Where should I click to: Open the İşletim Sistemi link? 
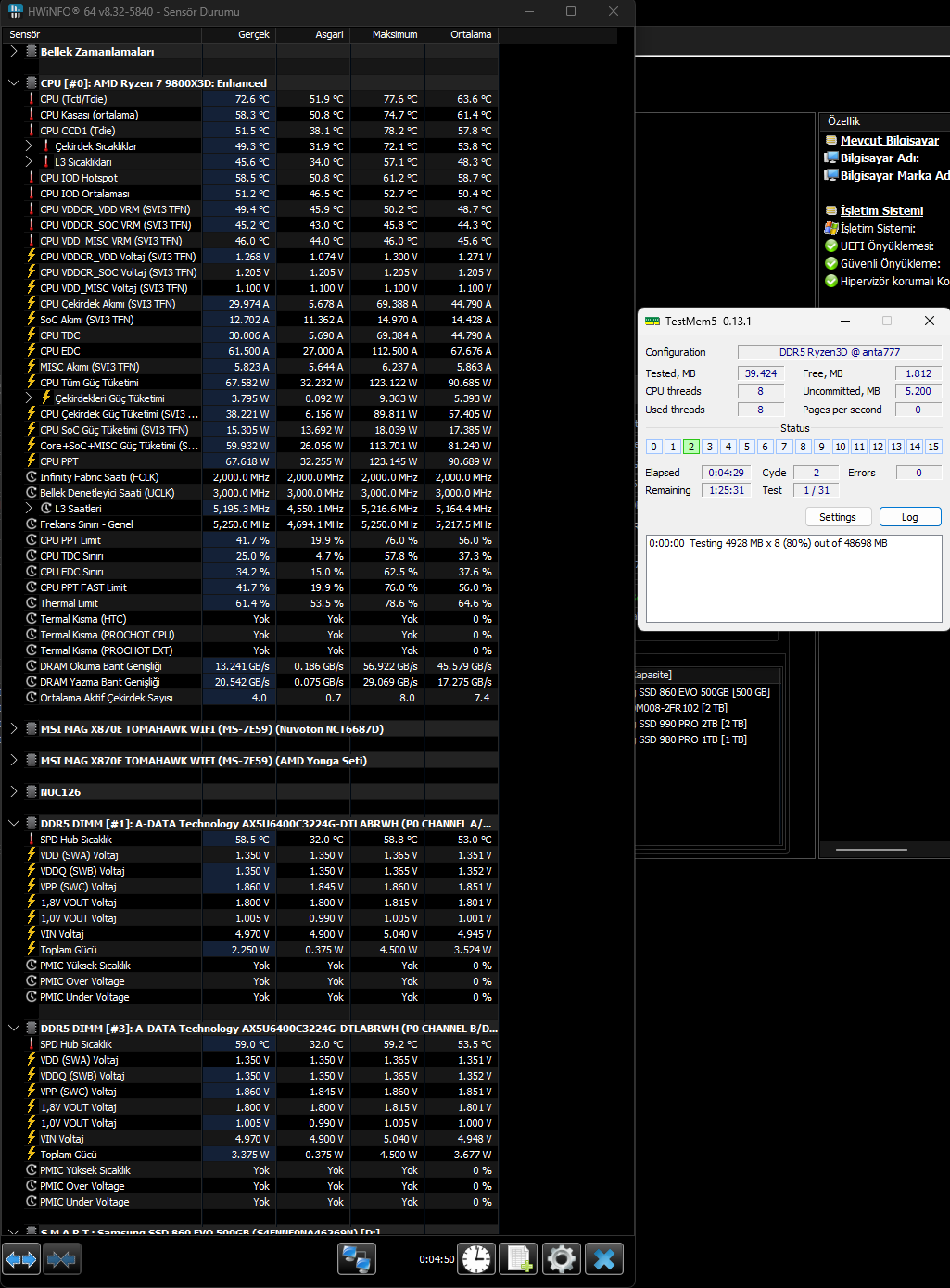pyautogui.click(x=881, y=211)
